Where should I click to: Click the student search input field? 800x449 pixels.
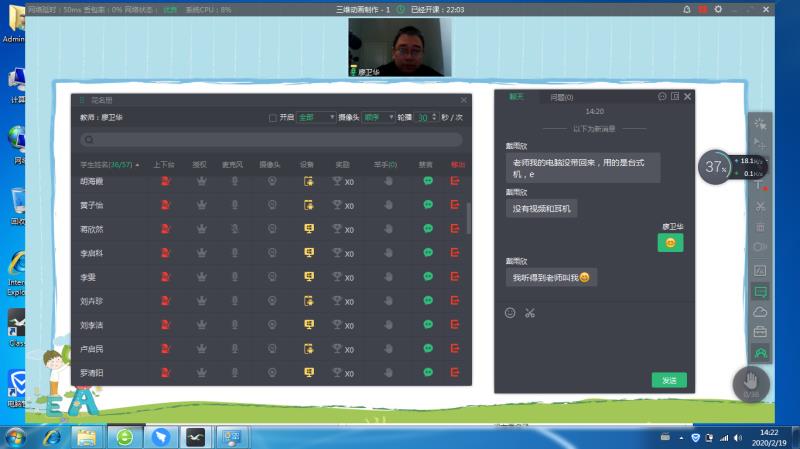coord(270,140)
